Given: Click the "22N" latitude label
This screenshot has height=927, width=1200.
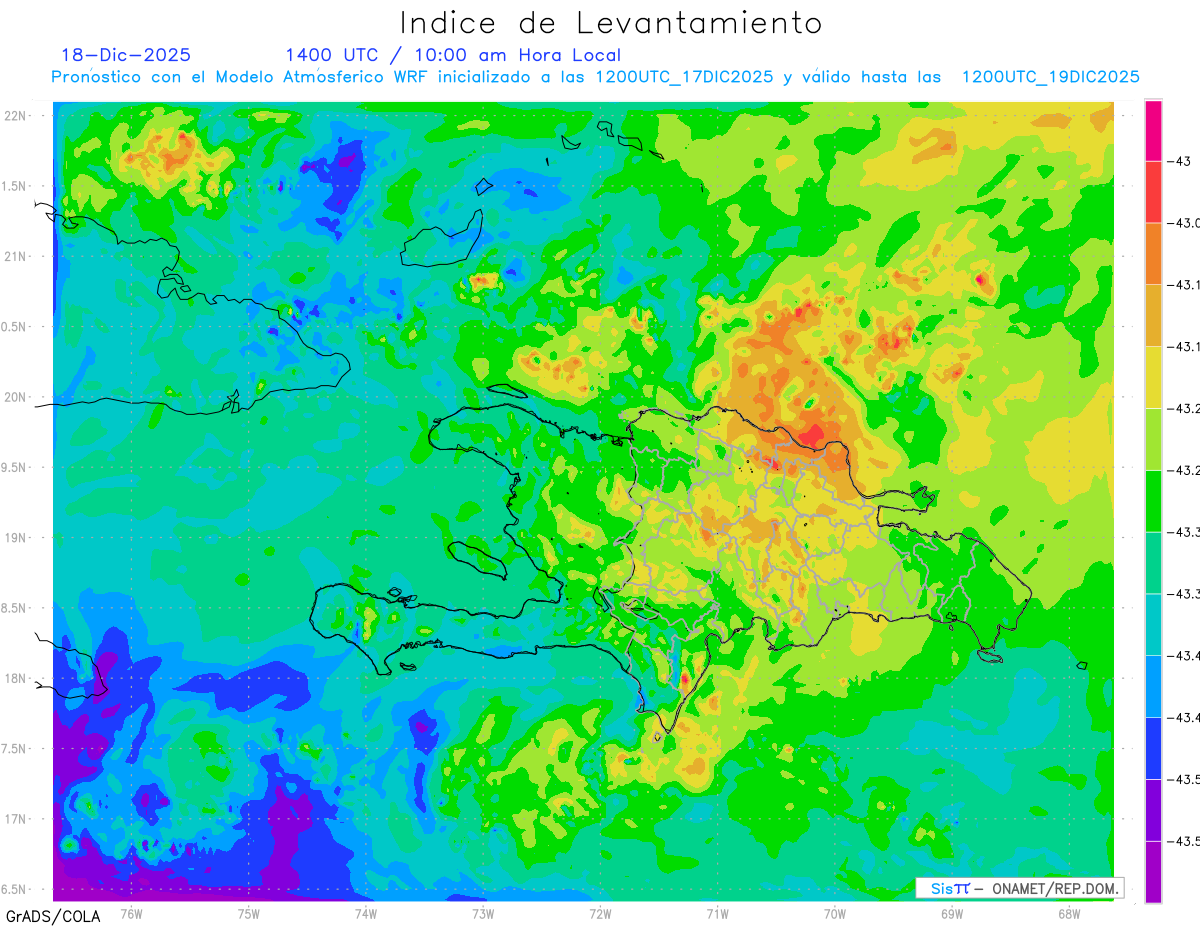Looking at the screenshot, I should click(16, 116).
